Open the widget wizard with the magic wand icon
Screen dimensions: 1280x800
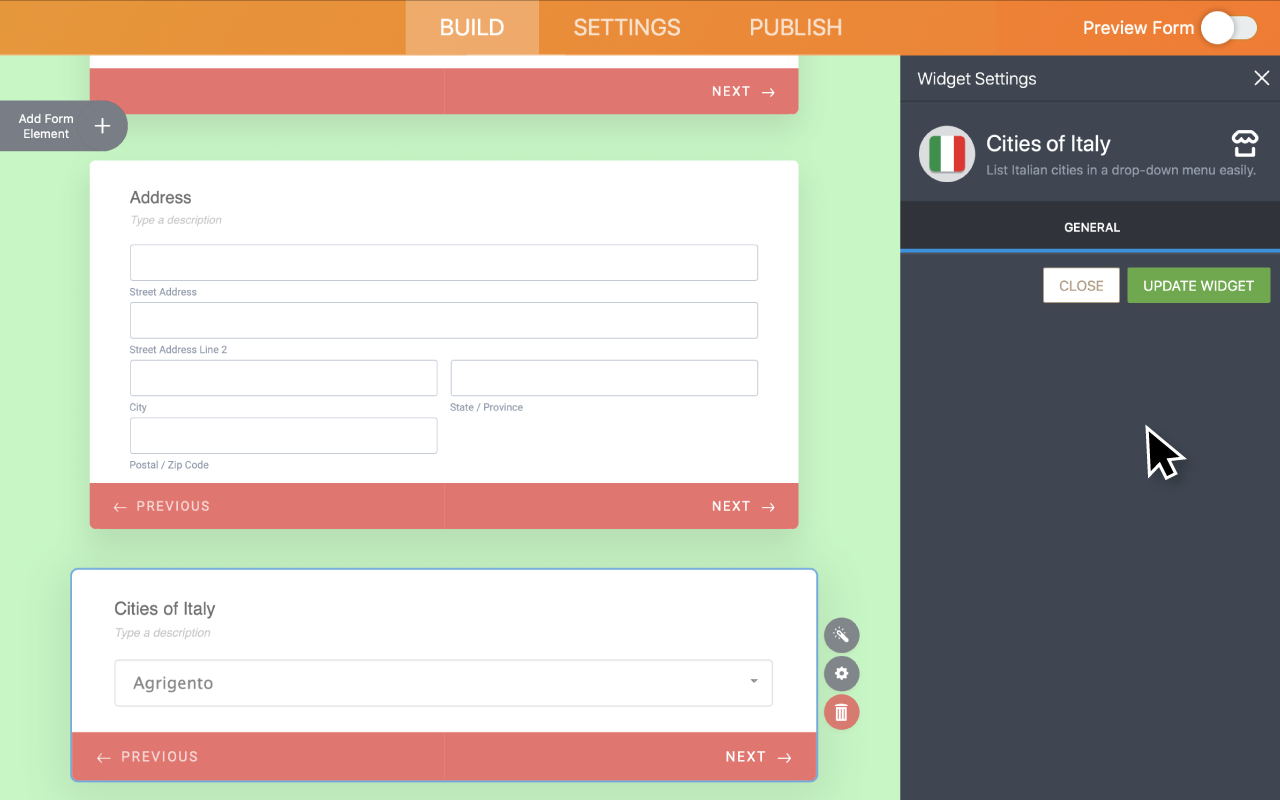point(841,635)
